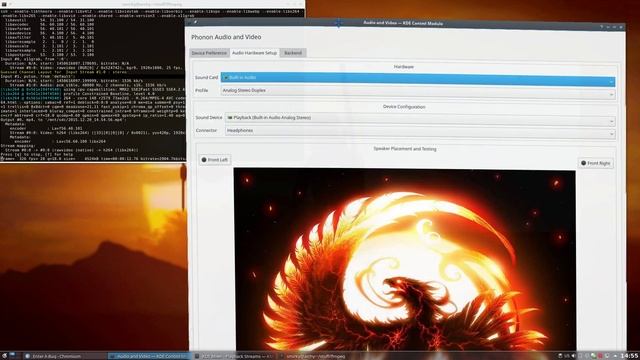The image size is (640, 360).
Task: Click the help question mark in KDE Control Module title bar
Action: (601, 27)
